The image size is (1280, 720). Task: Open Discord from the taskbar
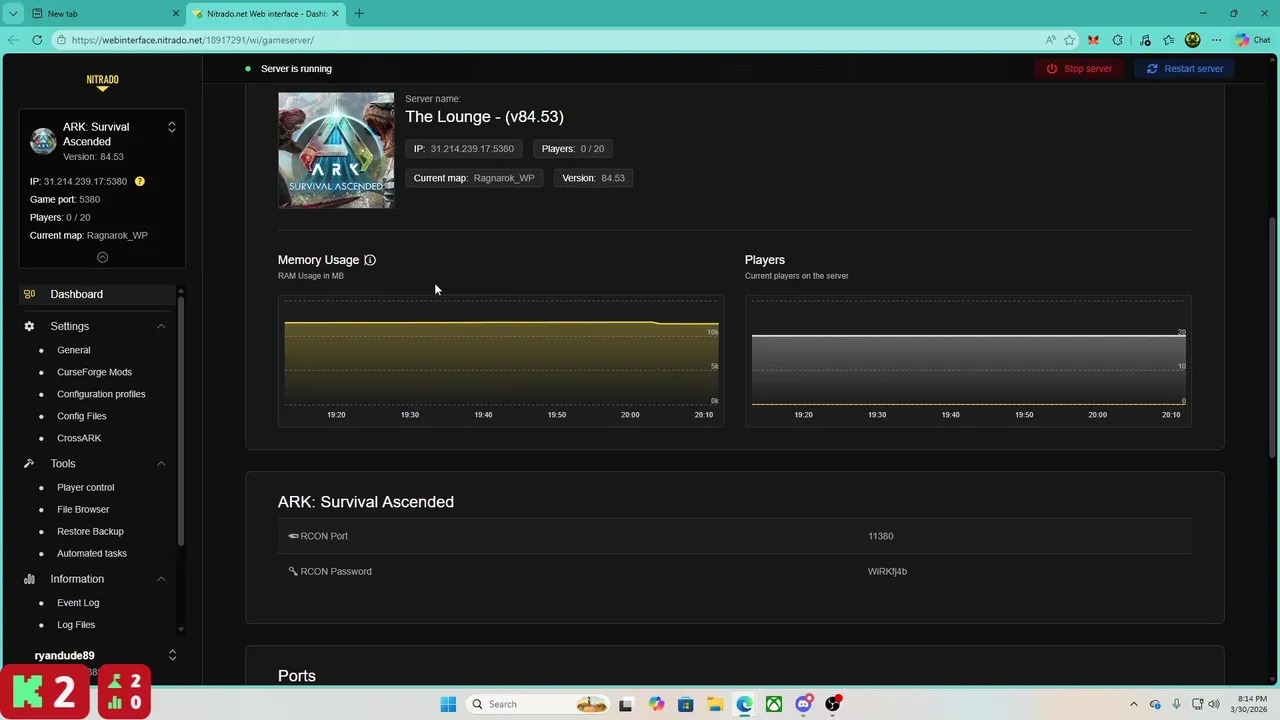803,704
